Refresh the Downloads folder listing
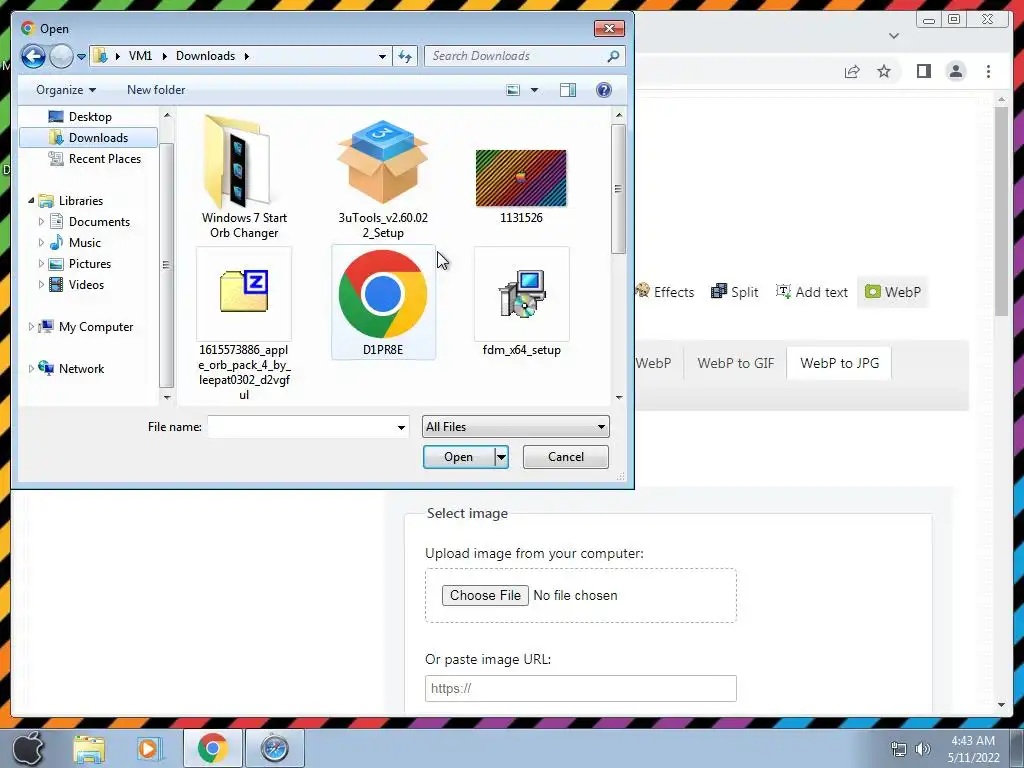Image resolution: width=1024 pixels, height=768 pixels. (x=405, y=56)
